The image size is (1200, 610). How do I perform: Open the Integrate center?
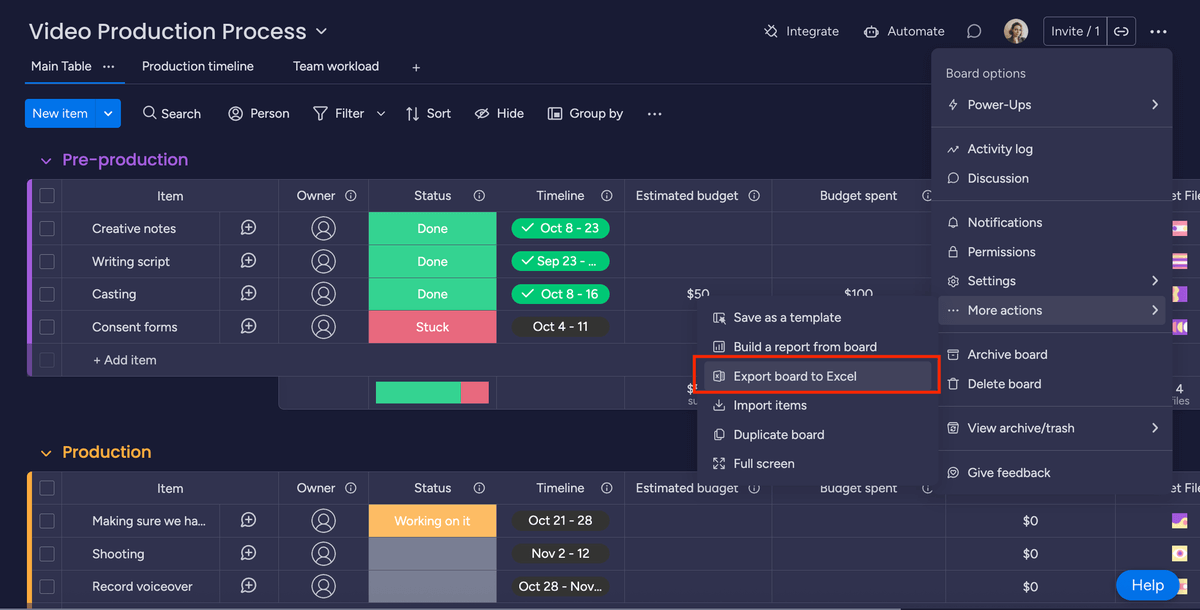[801, 31]
